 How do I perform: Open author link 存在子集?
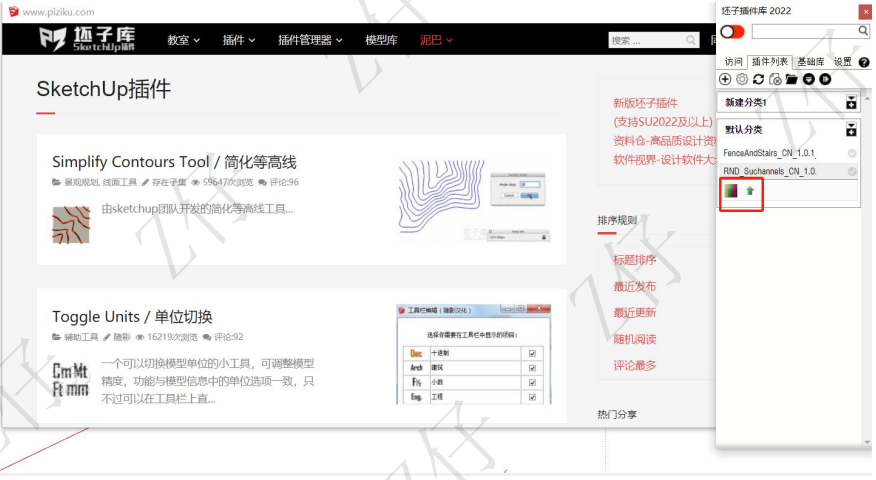coord(169,182)
